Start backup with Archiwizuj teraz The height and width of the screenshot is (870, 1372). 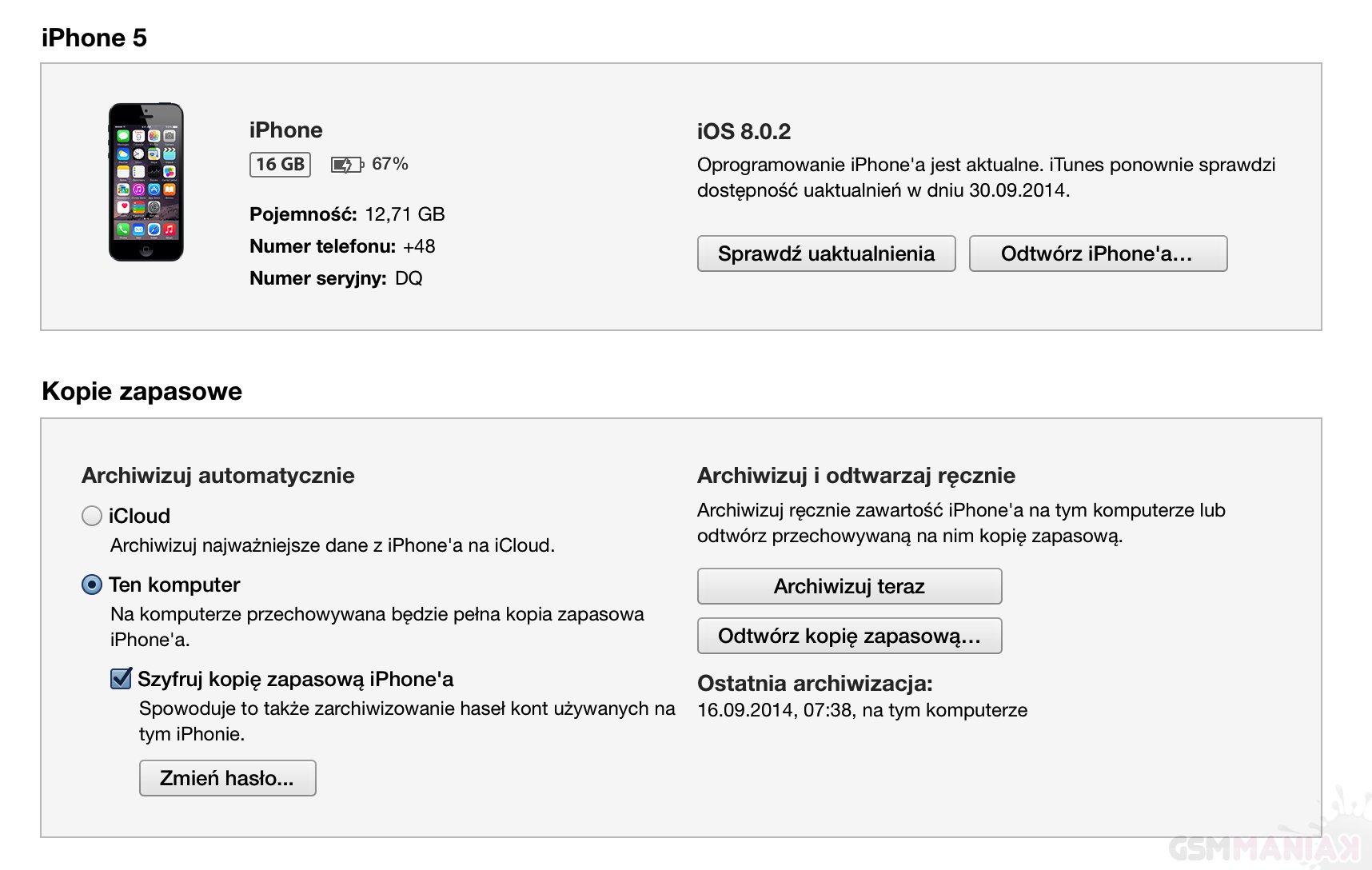[x=849, y=586]
